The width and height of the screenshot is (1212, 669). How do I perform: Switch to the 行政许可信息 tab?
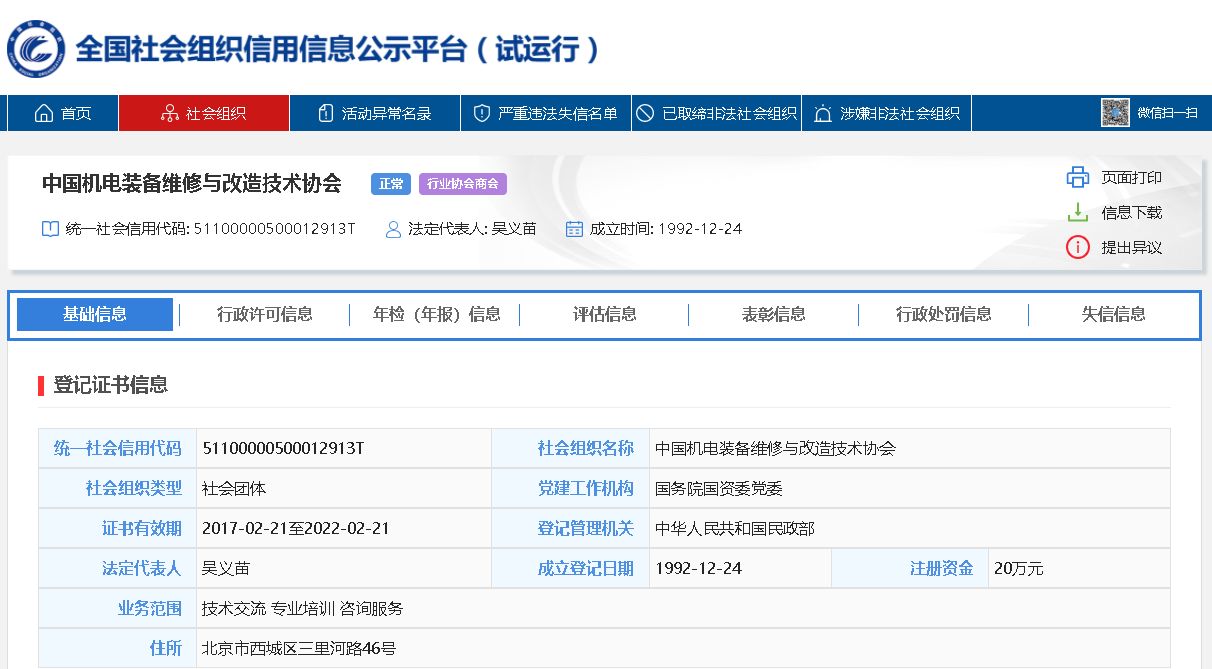pyautogui.click(x=265, y=314)
